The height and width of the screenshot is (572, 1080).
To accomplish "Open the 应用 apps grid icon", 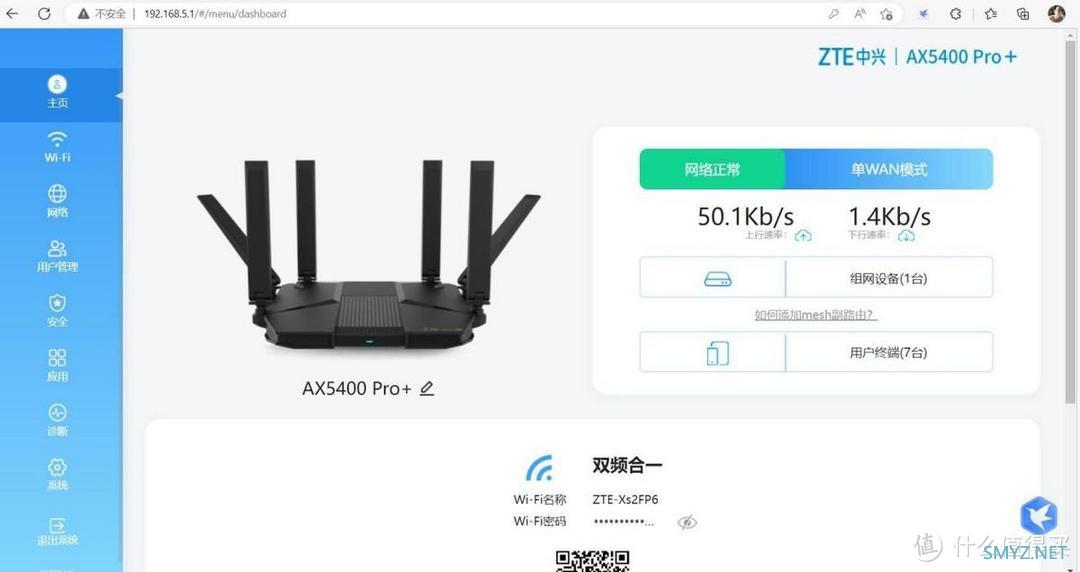I will (57, 365).
